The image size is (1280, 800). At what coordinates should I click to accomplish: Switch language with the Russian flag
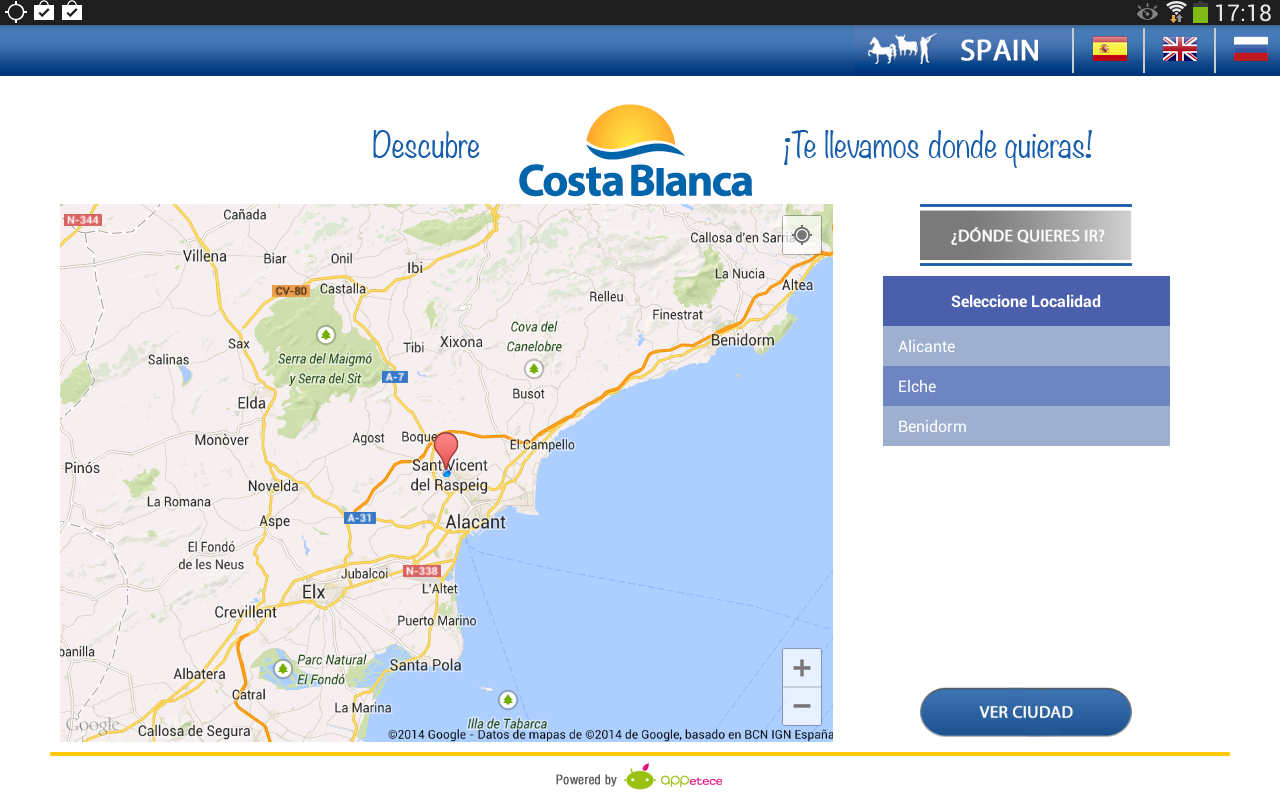tap(1251, 49)
